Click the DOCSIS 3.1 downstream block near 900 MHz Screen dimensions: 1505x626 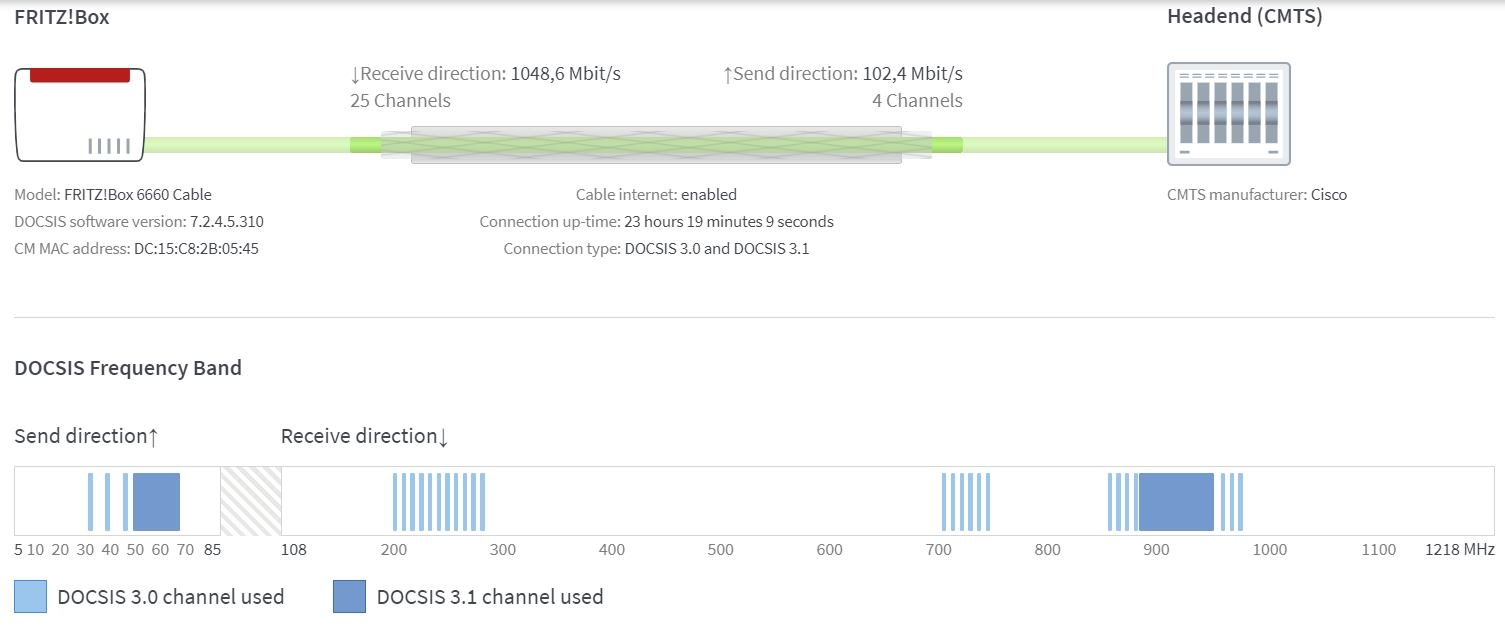pyautogui.click(x=1176, y=501)
